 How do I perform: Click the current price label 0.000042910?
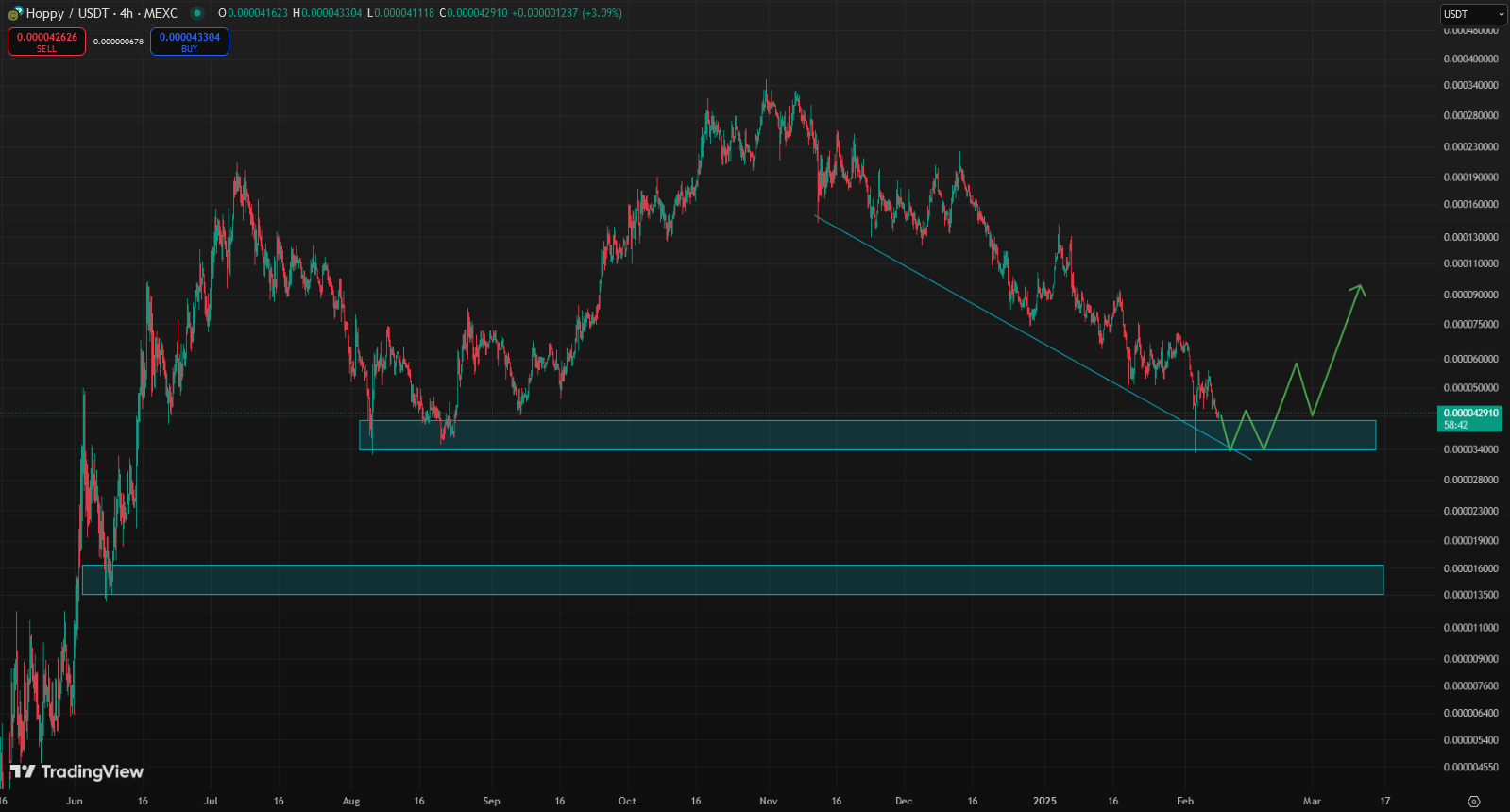[x=1469, y=418]
